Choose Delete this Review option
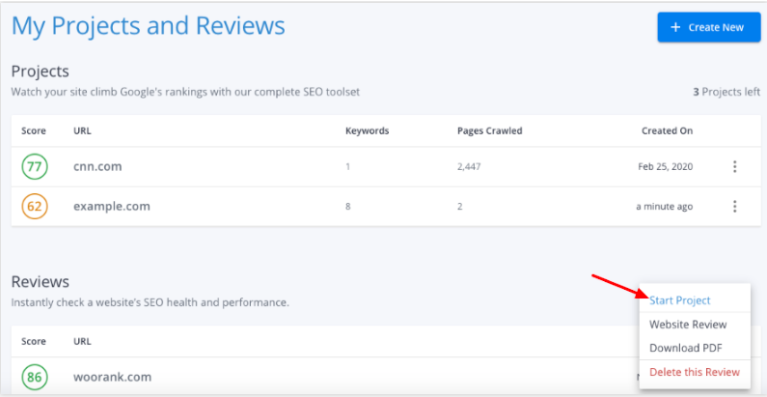Screen dimensions: 767x397 click(x=694, y=372)
